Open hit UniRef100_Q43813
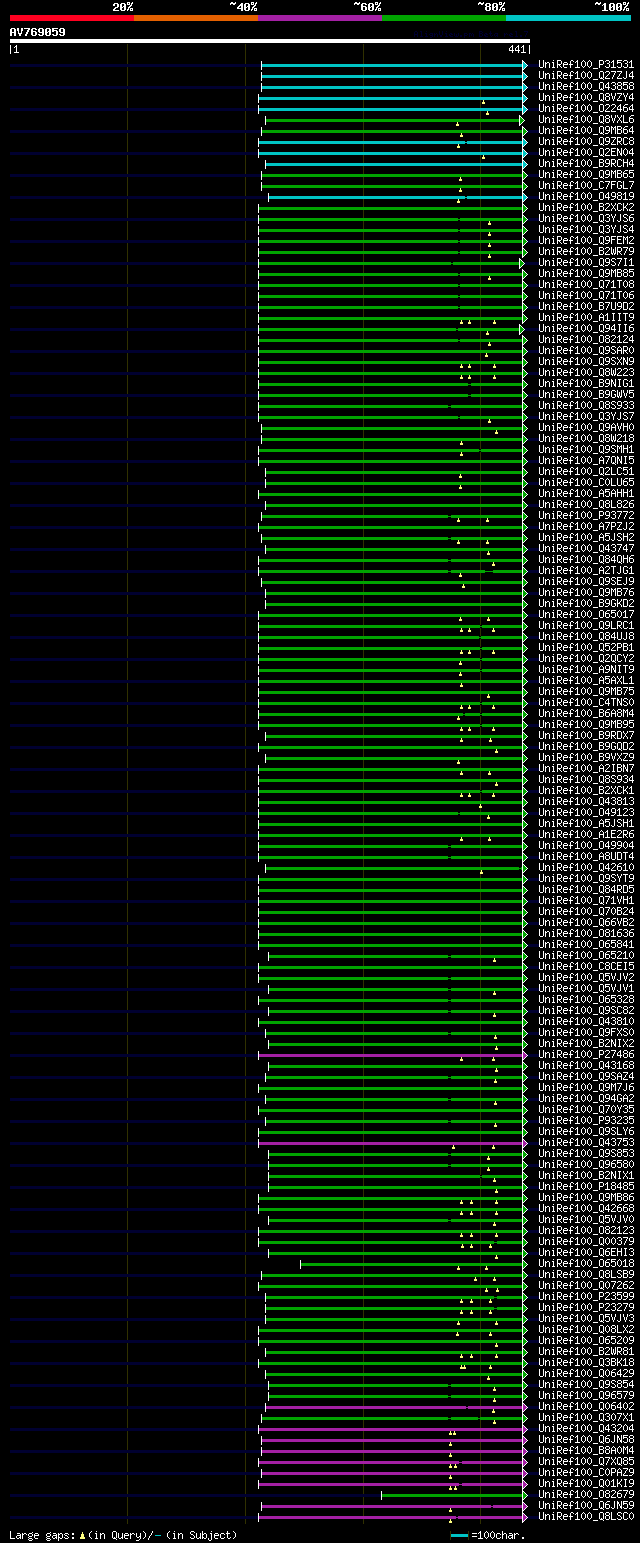Screen dimensions: 640x1543 (586, 801)
